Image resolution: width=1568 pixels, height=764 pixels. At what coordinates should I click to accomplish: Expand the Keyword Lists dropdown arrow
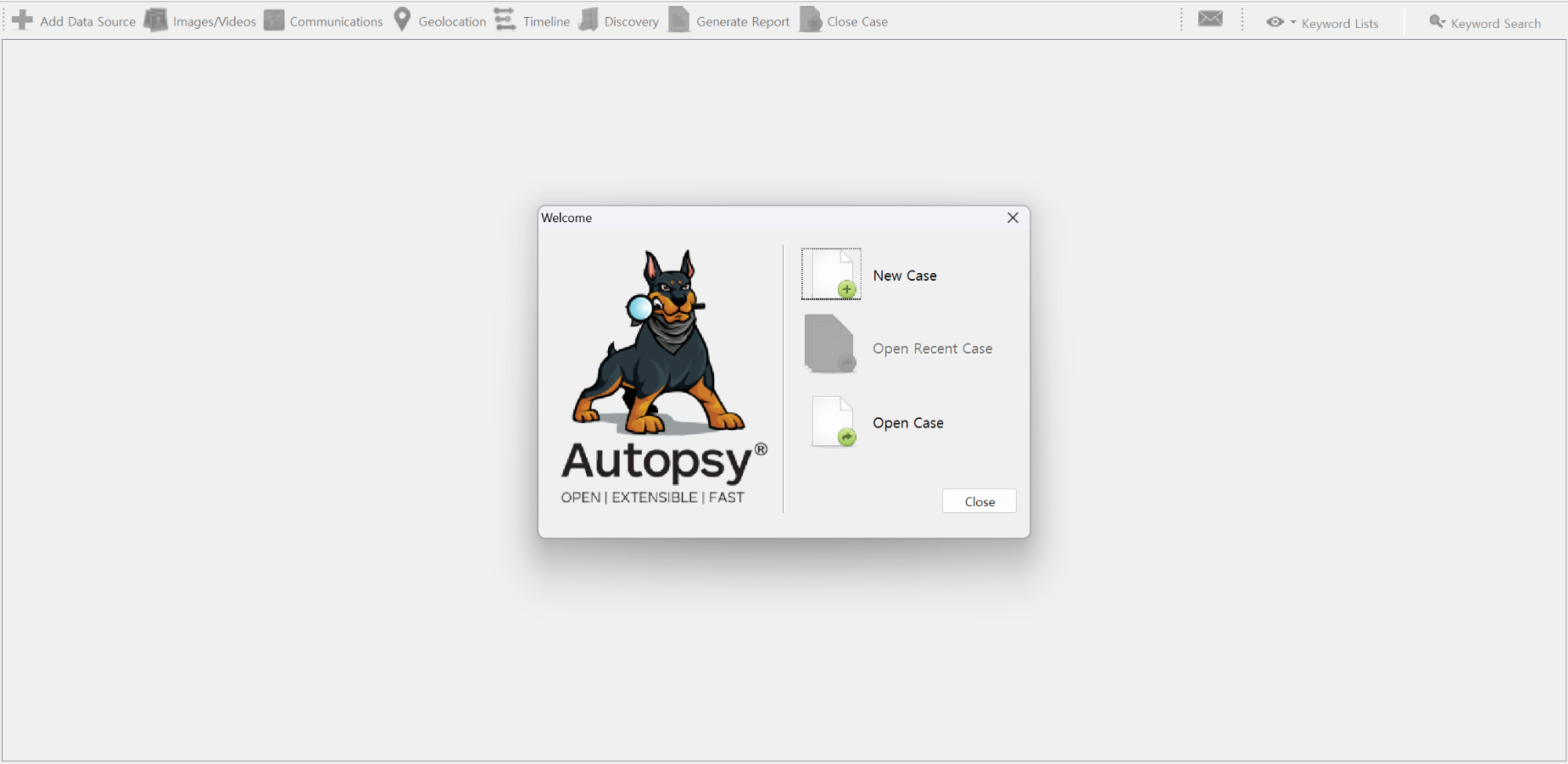point(1293,22)
